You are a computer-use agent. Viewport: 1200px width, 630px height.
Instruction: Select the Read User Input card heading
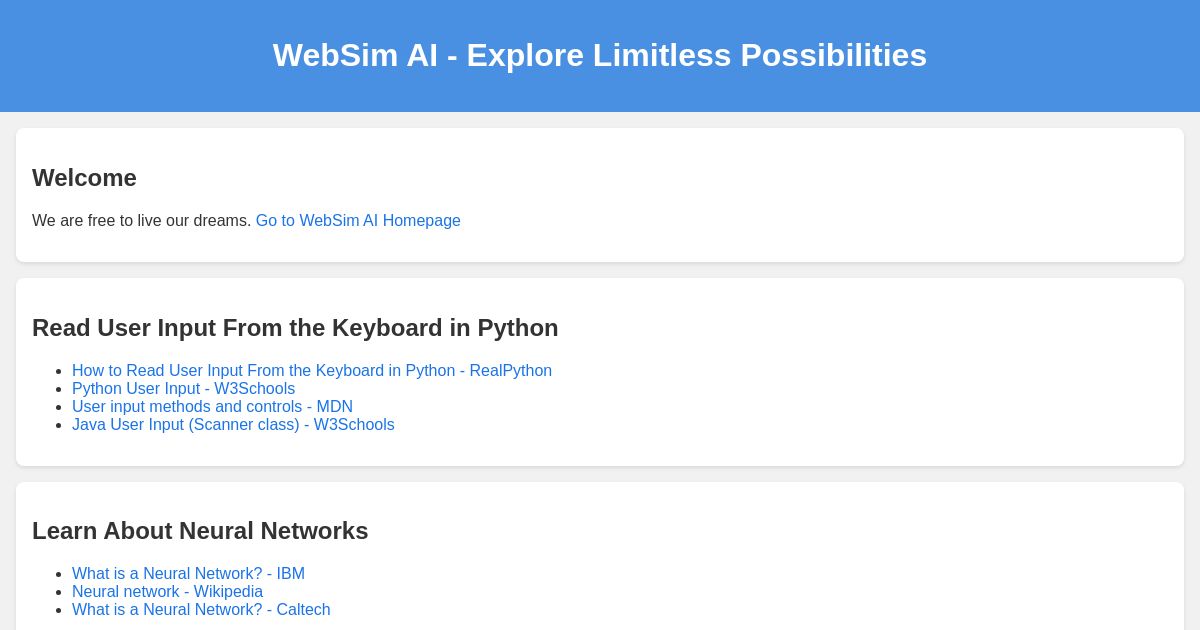click(295, 327)
